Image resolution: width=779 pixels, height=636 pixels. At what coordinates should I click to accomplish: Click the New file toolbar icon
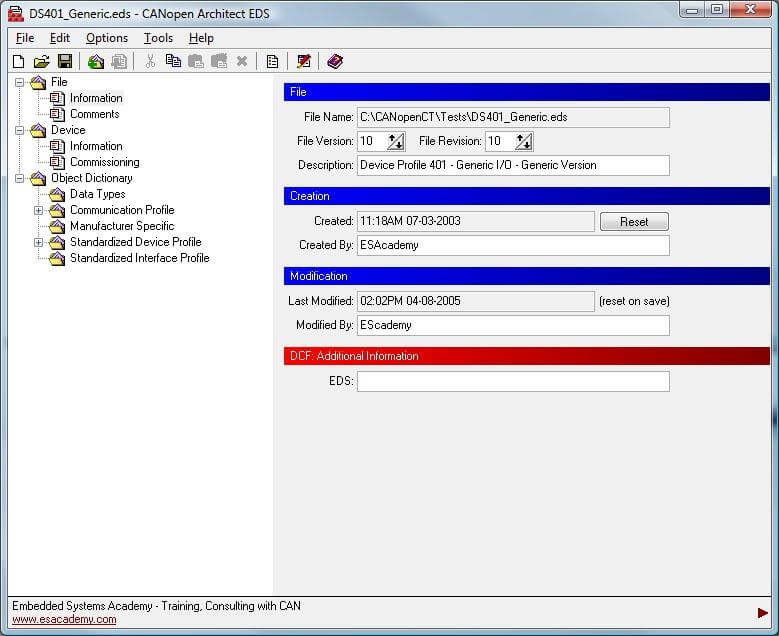pos(18,62)
